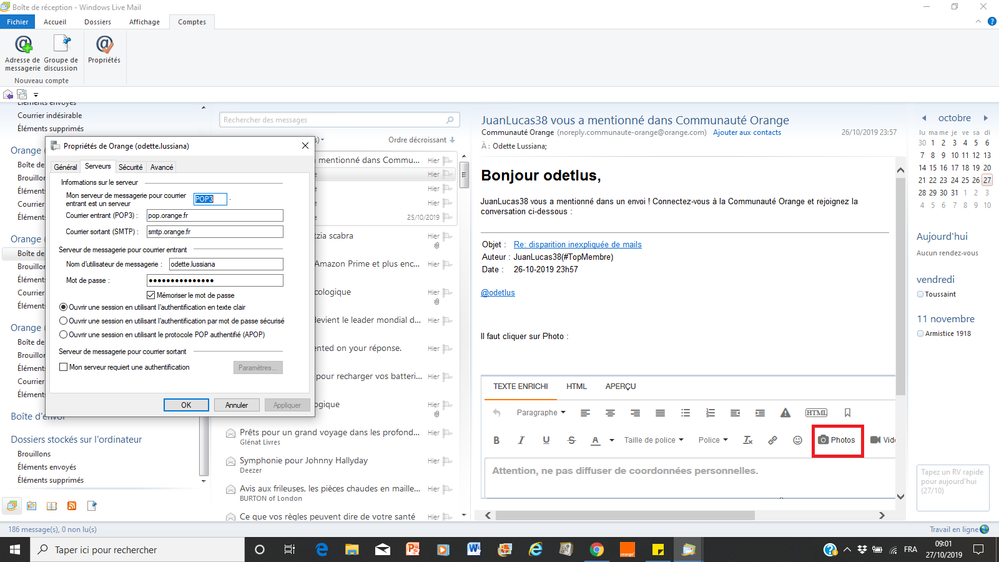Click the undo arrow in reply editor
The width and height of the screenshot is (999, 562).
(497, 413)
